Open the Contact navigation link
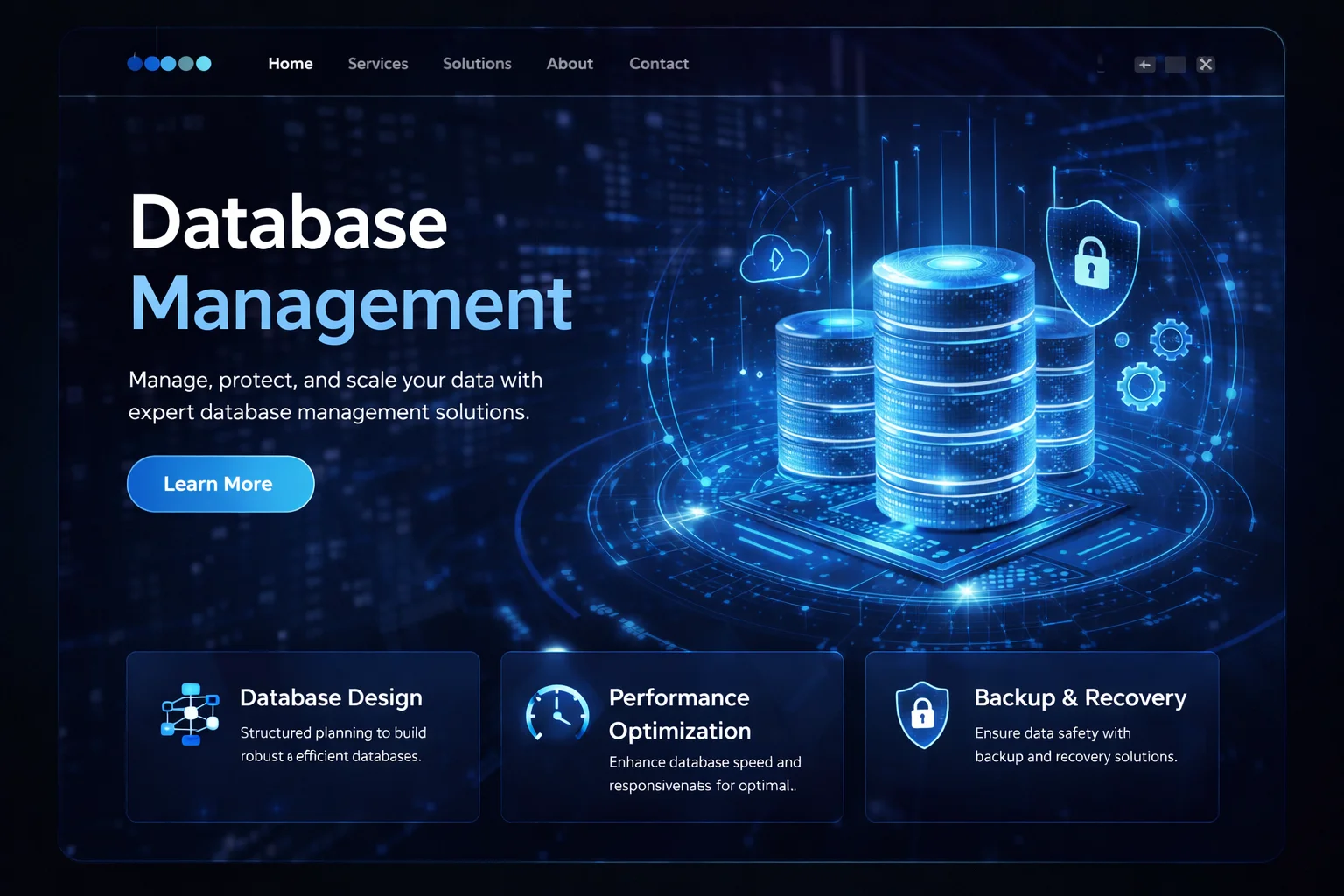This screenshot has height=896, width=1344. pyautogui.click(x=659, y=64)
